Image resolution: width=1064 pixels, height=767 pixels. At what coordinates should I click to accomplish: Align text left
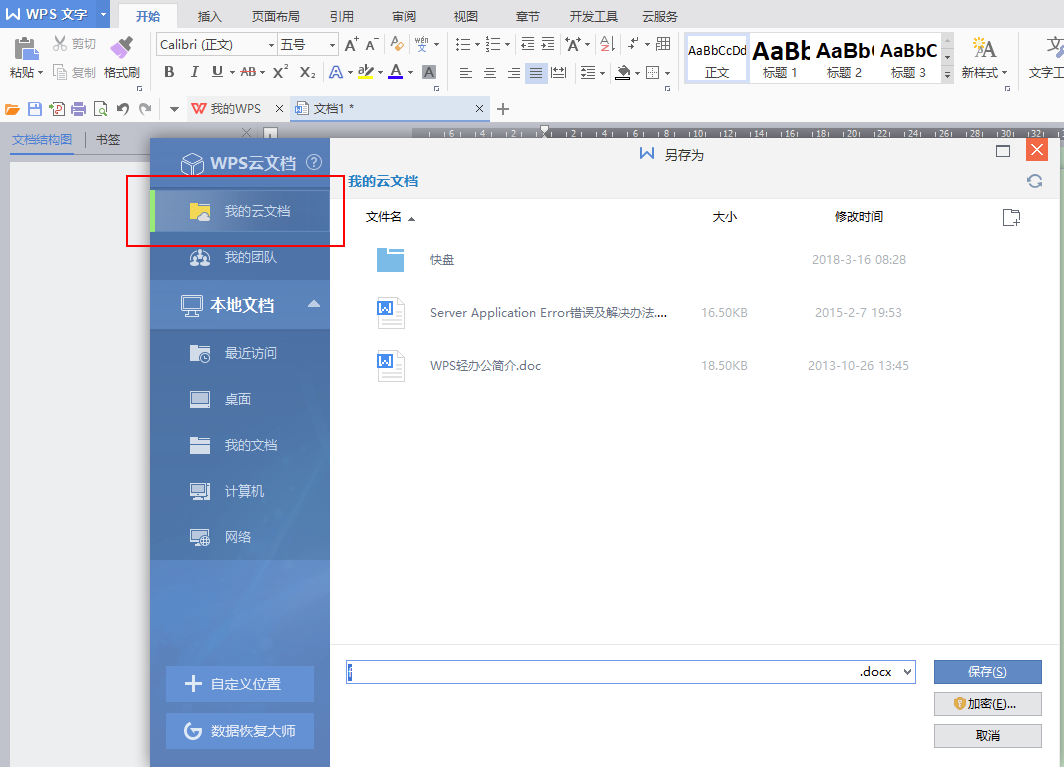[466, 73]
